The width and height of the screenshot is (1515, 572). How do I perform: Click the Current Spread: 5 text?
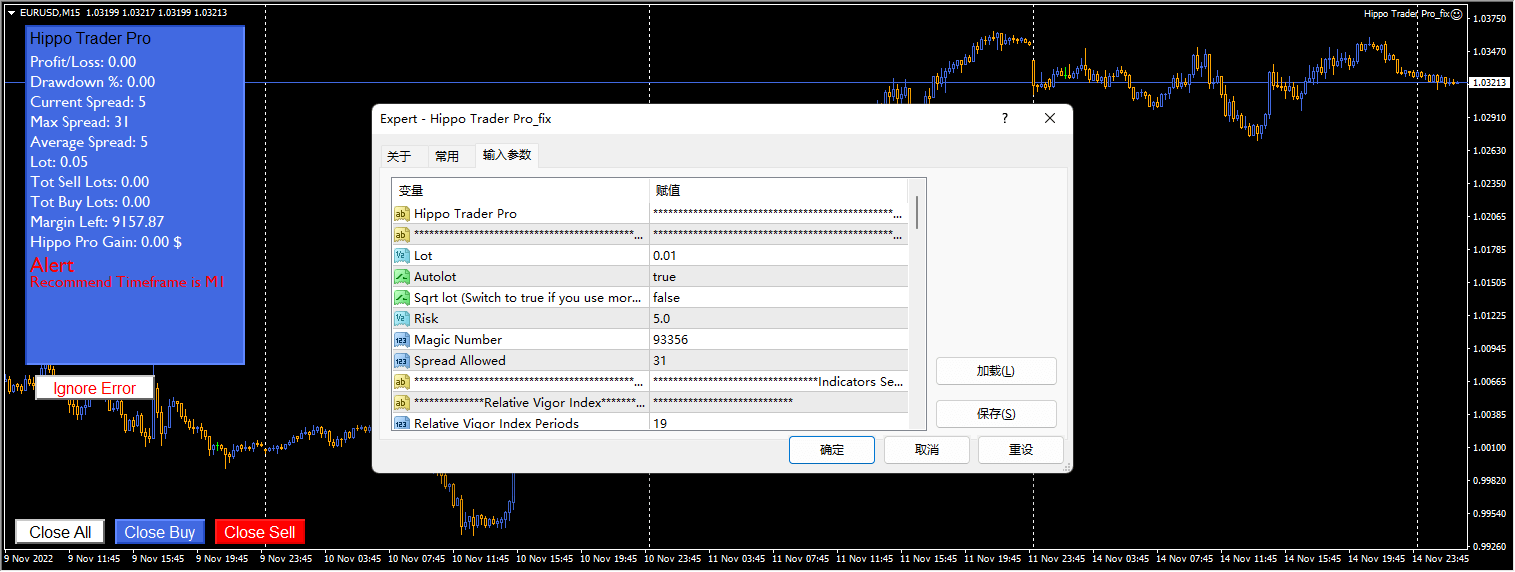pos(88,102)
